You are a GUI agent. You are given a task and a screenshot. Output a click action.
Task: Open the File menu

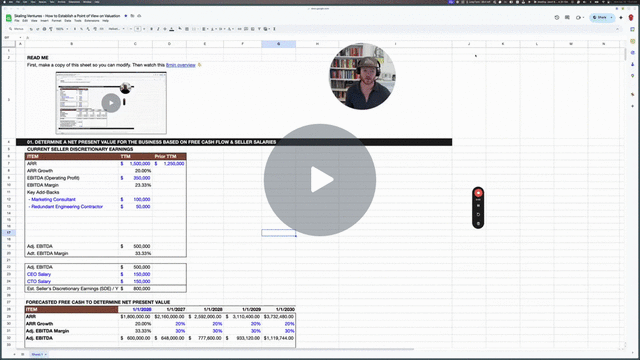[17, 20]
